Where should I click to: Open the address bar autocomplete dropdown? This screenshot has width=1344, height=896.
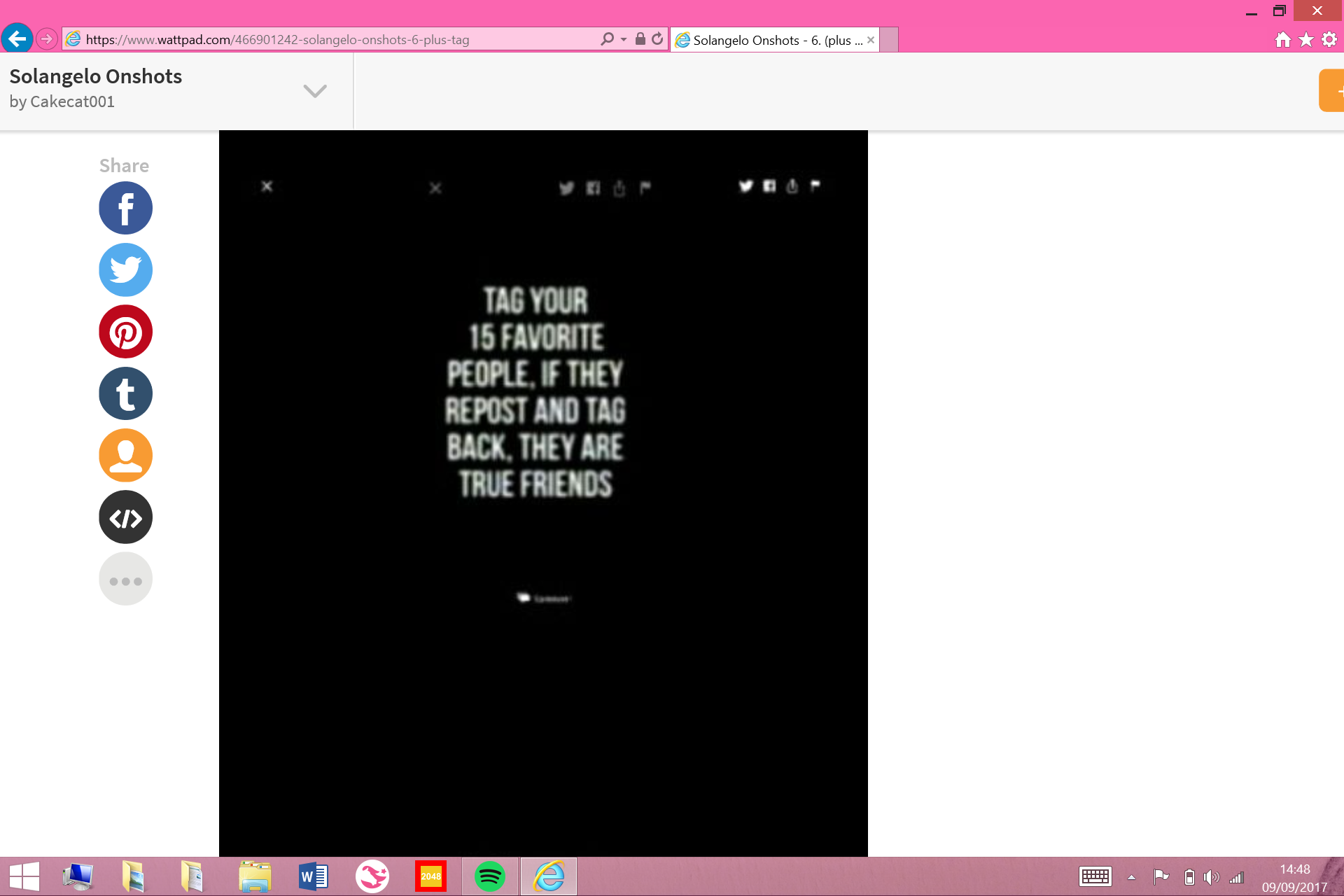[x=624, y=40]
